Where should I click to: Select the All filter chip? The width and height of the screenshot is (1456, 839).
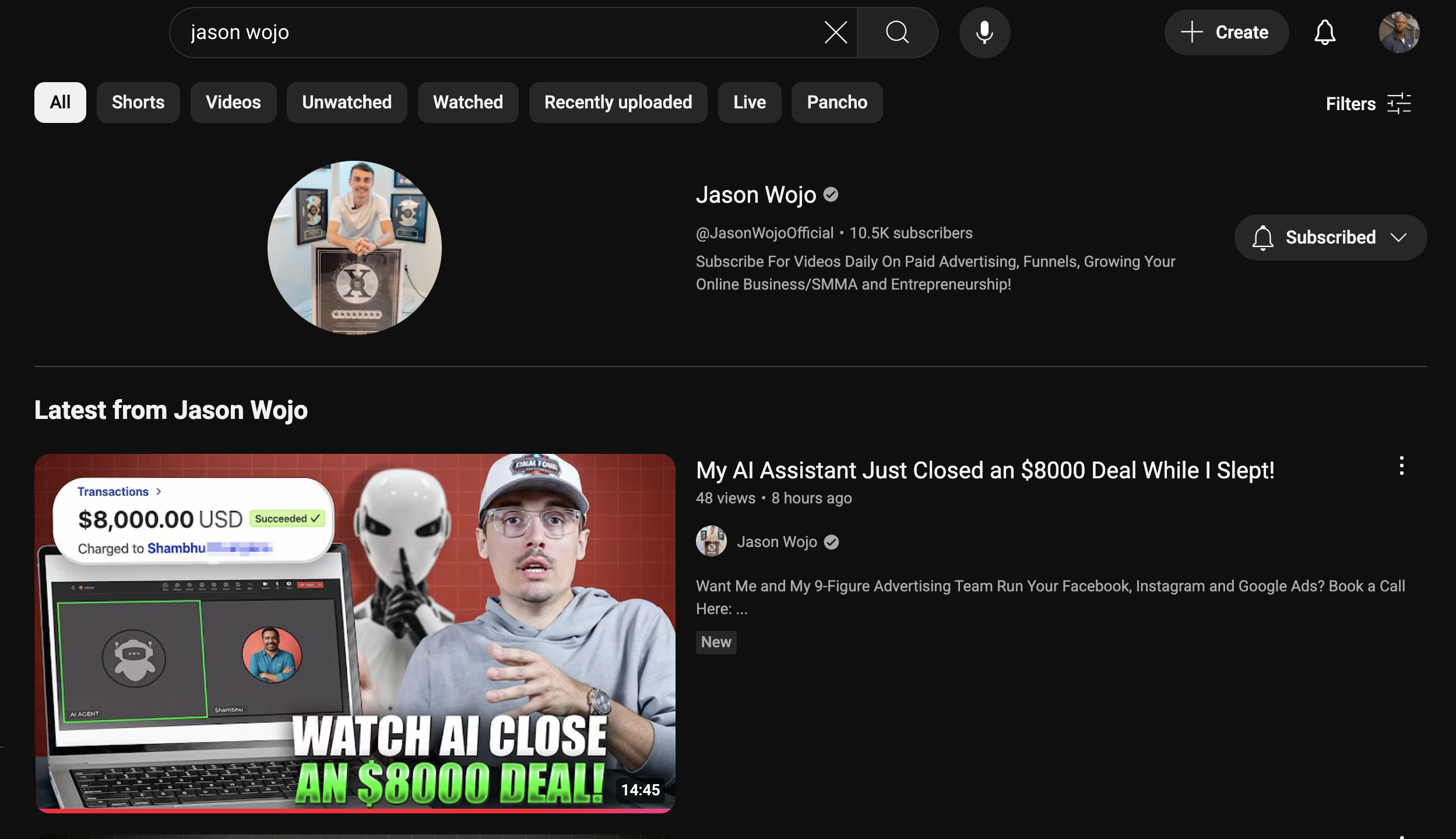click(60, 103)
